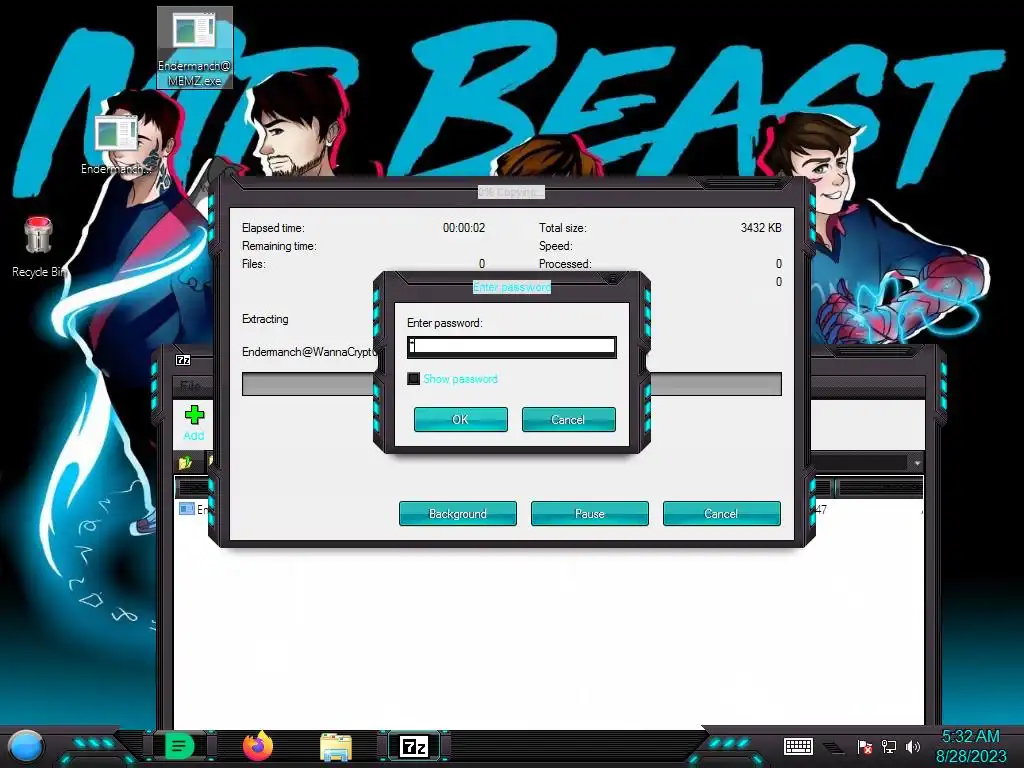Switch to 7-Zip taskbar button
Screen dimensions: 1024x768
(414, 746)
